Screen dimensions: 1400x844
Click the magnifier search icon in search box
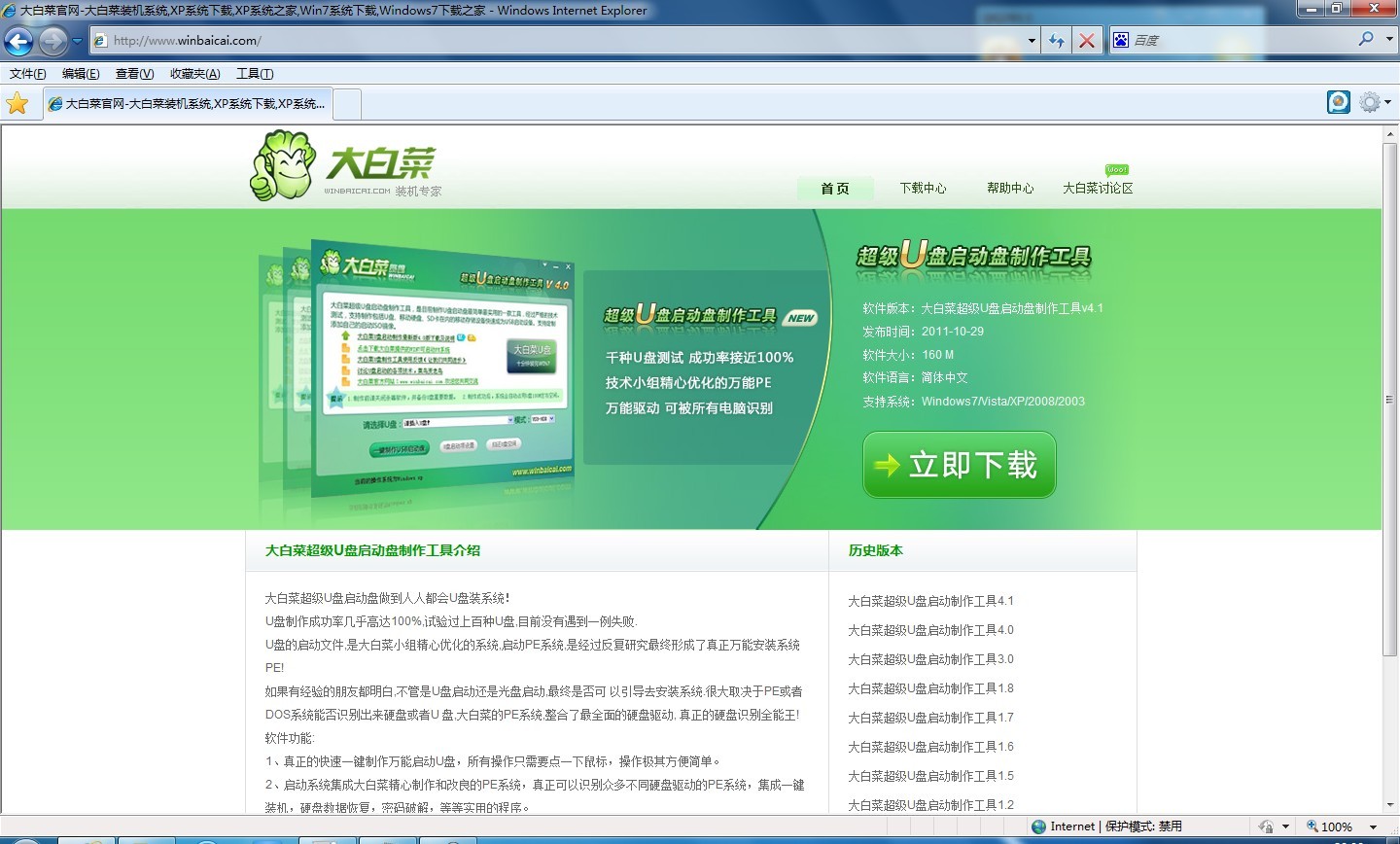pos(1366,40)
